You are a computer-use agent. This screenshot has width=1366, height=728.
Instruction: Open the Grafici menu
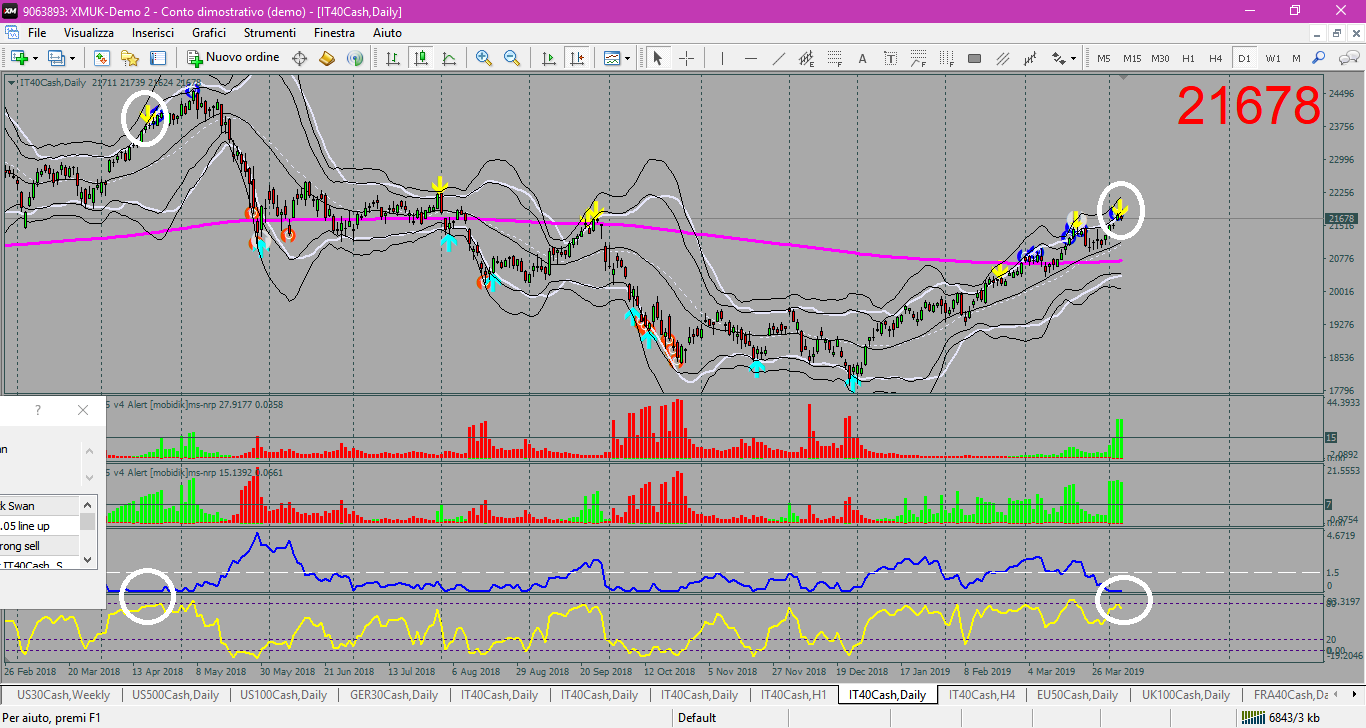tap(209, 33)
